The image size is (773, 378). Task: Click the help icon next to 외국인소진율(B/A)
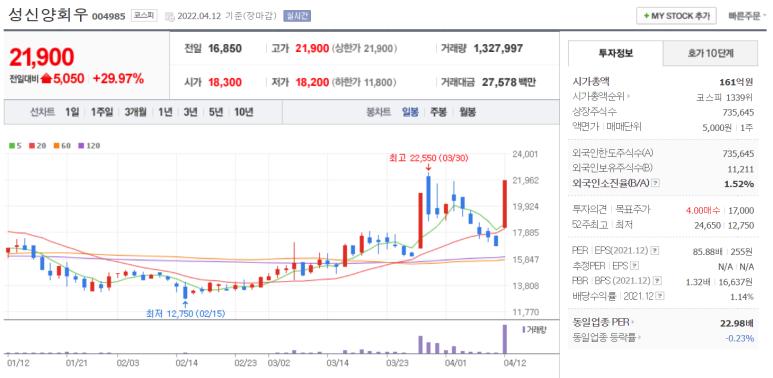click(655, 183)
